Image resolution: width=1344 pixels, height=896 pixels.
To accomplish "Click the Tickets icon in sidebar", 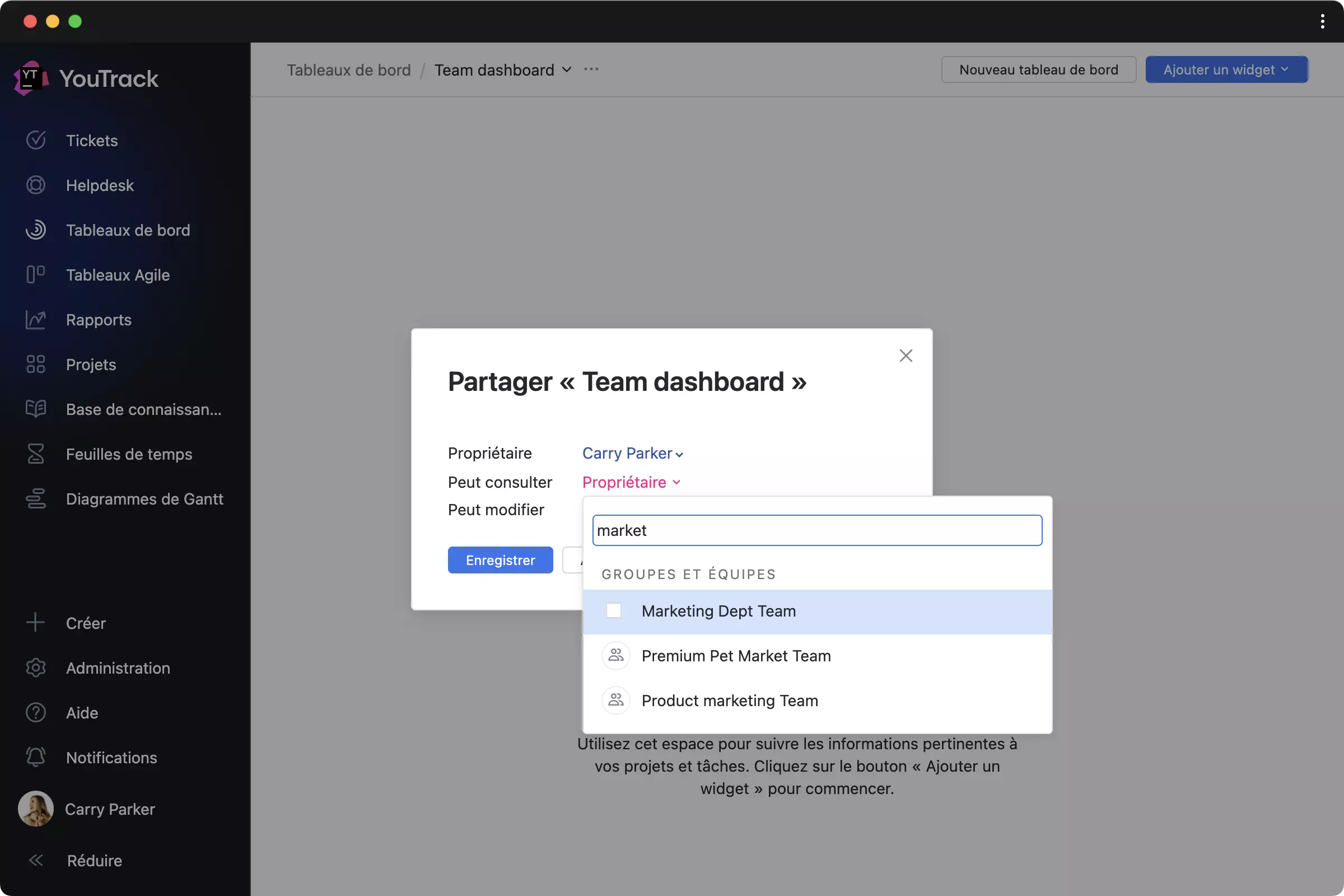I will click(x=35, y=140).
